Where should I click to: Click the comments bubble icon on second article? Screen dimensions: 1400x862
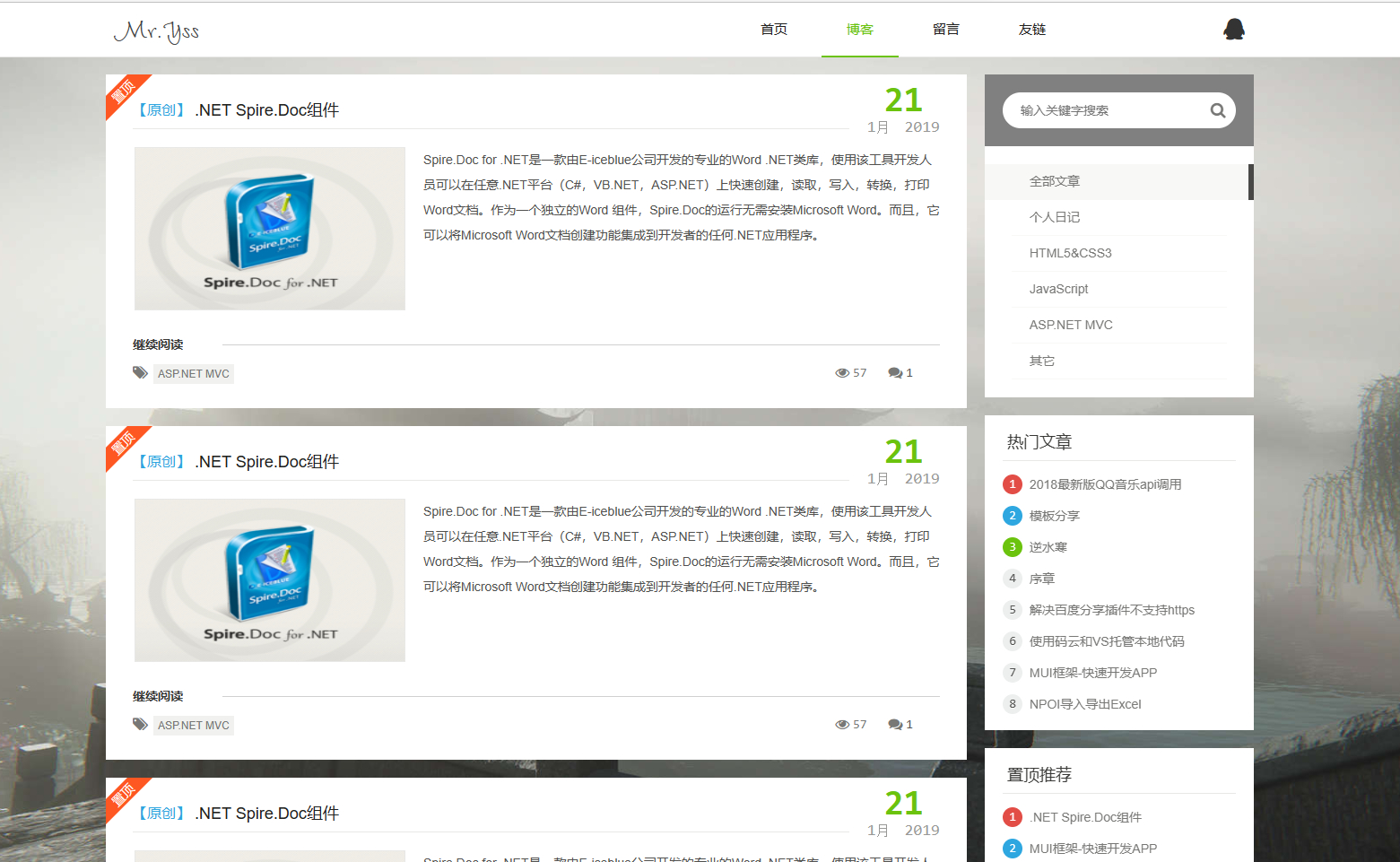895,725
